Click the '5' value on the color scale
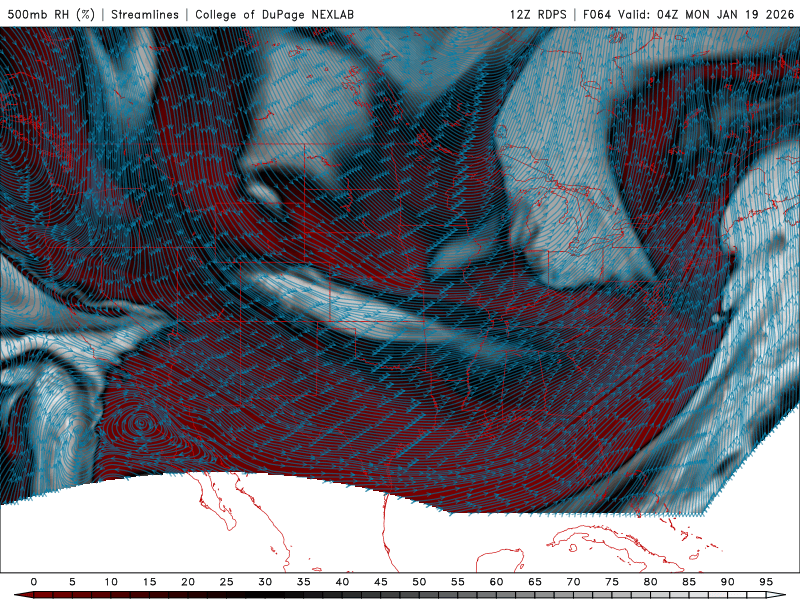 (x=72, y=582)
